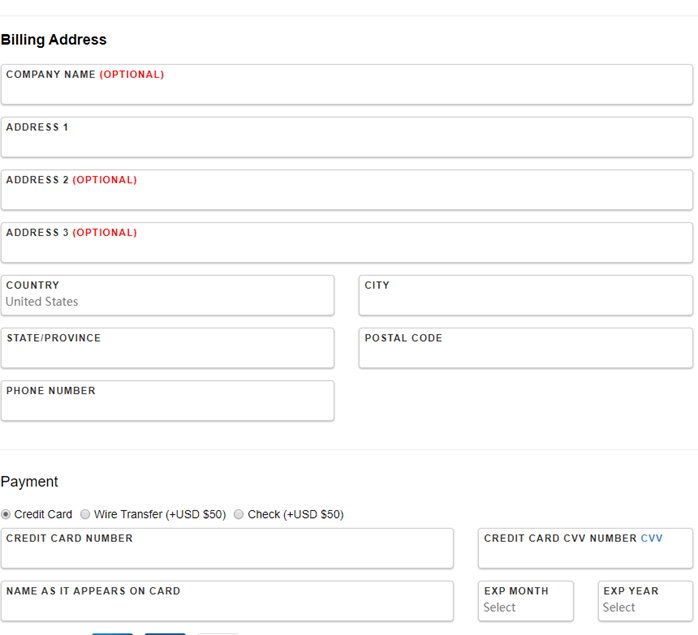Open the Country dropdown showing United States
The image size is (698, 635).
click(167, 301)
